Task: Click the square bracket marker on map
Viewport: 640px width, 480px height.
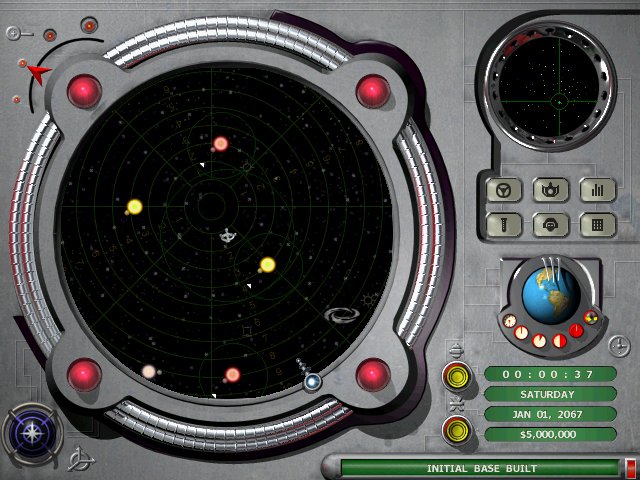Action: (247, 330)
